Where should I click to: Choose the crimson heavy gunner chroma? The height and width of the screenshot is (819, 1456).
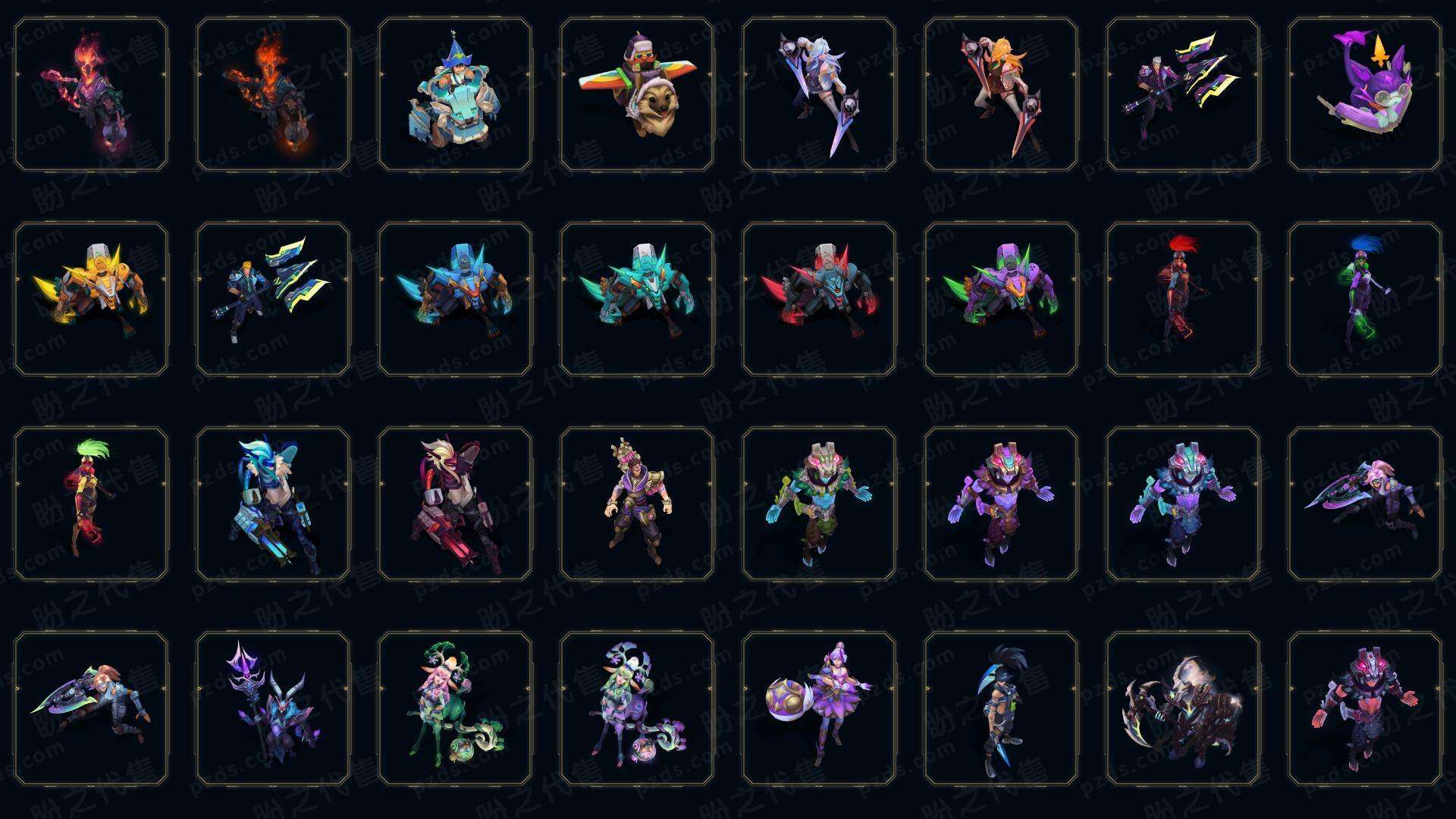[x=455, y=504]
